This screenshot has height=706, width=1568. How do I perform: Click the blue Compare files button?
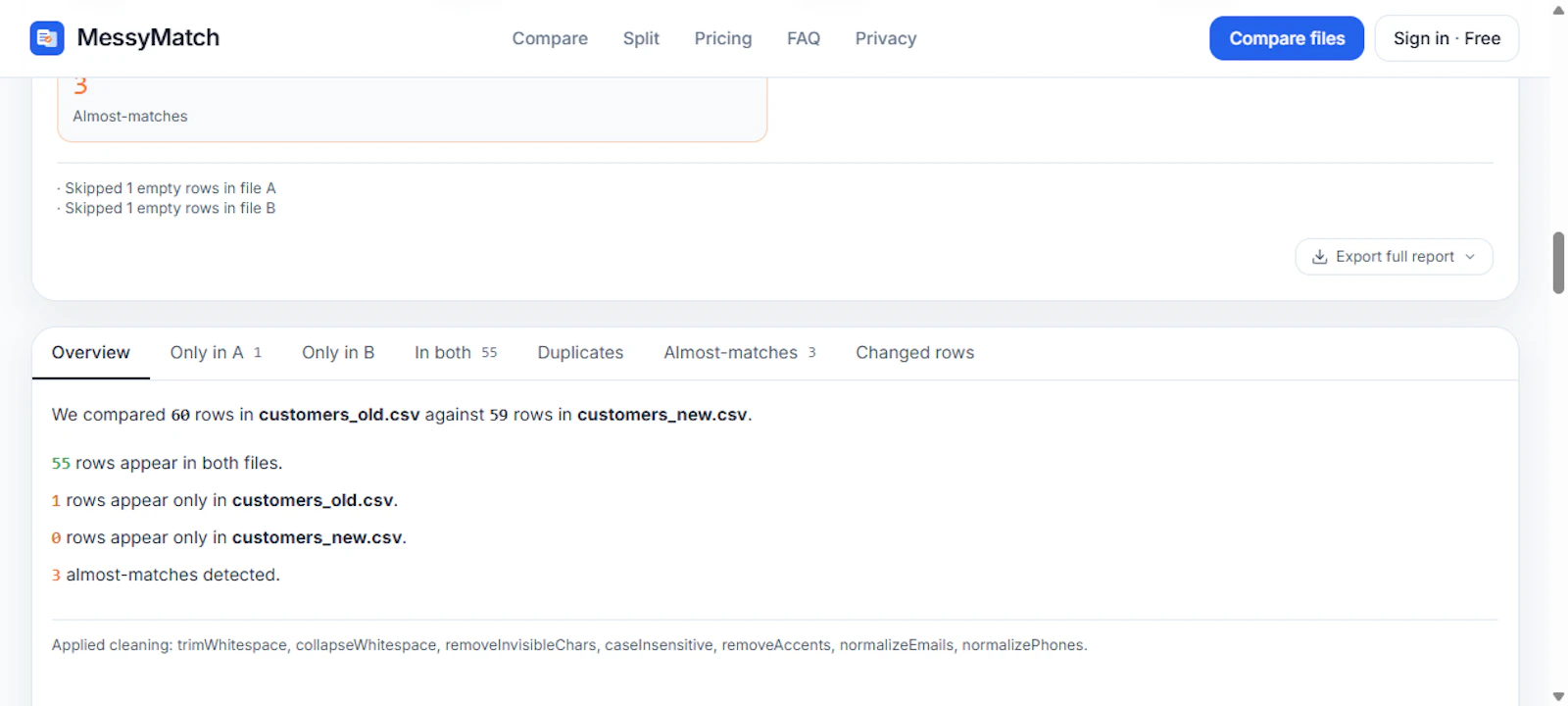[1287, 38]
